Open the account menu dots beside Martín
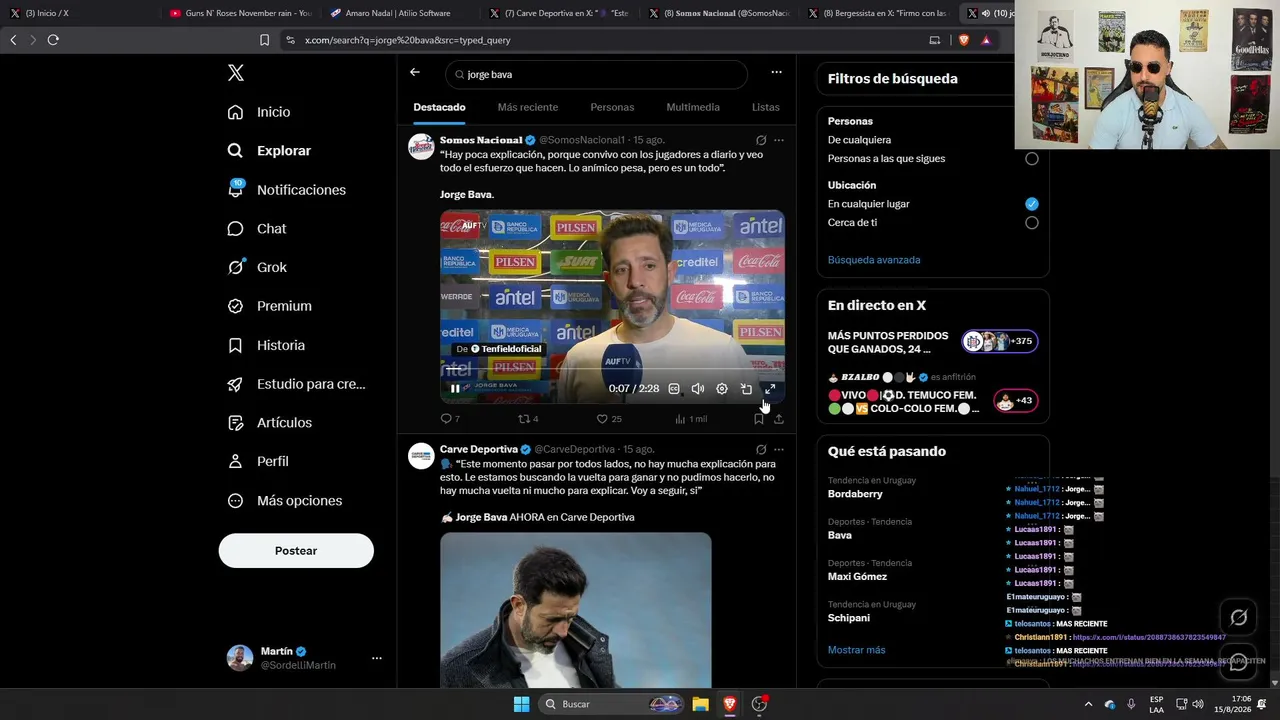 point(377,658)
